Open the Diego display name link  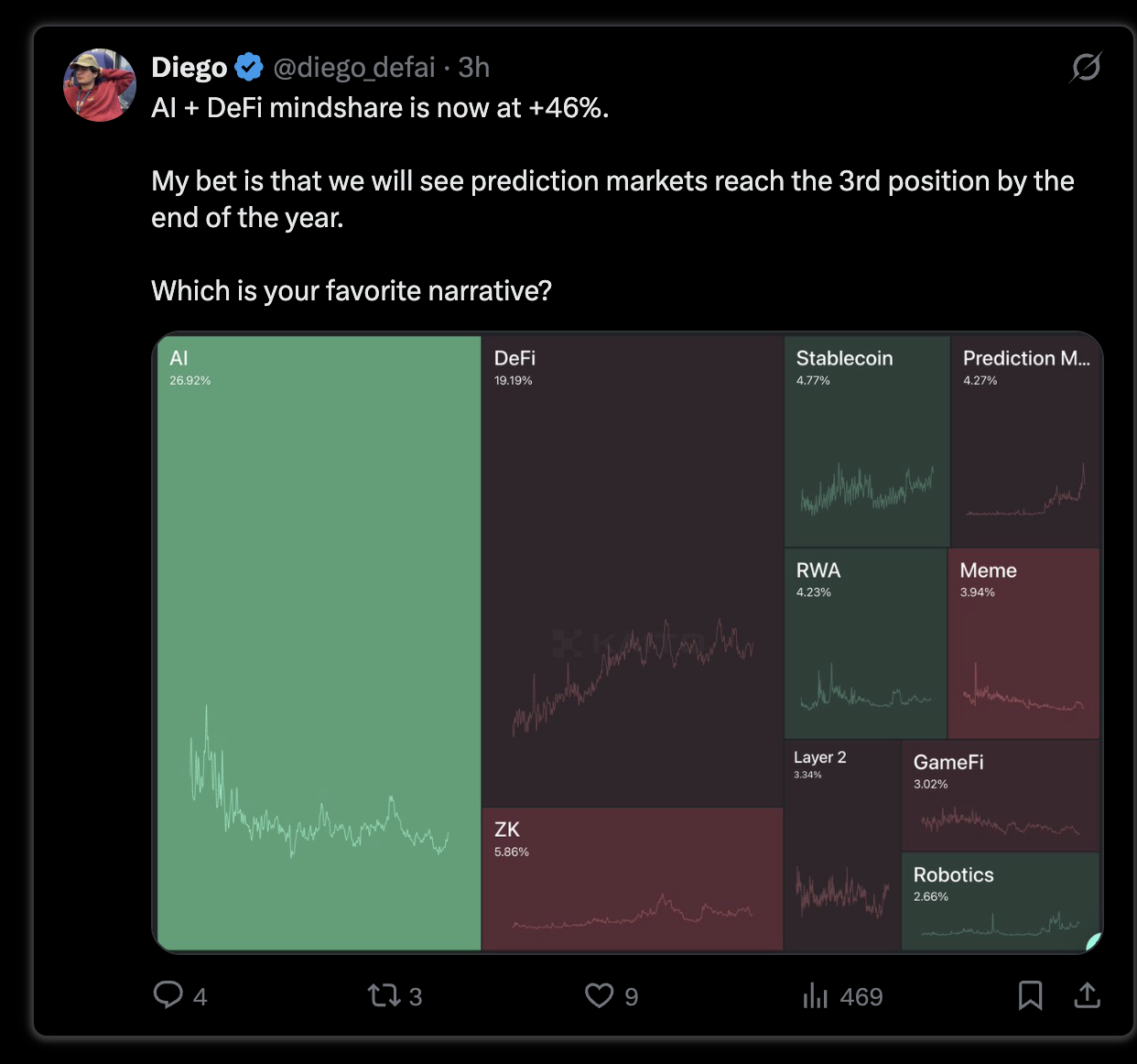click(x=189, y=67)
